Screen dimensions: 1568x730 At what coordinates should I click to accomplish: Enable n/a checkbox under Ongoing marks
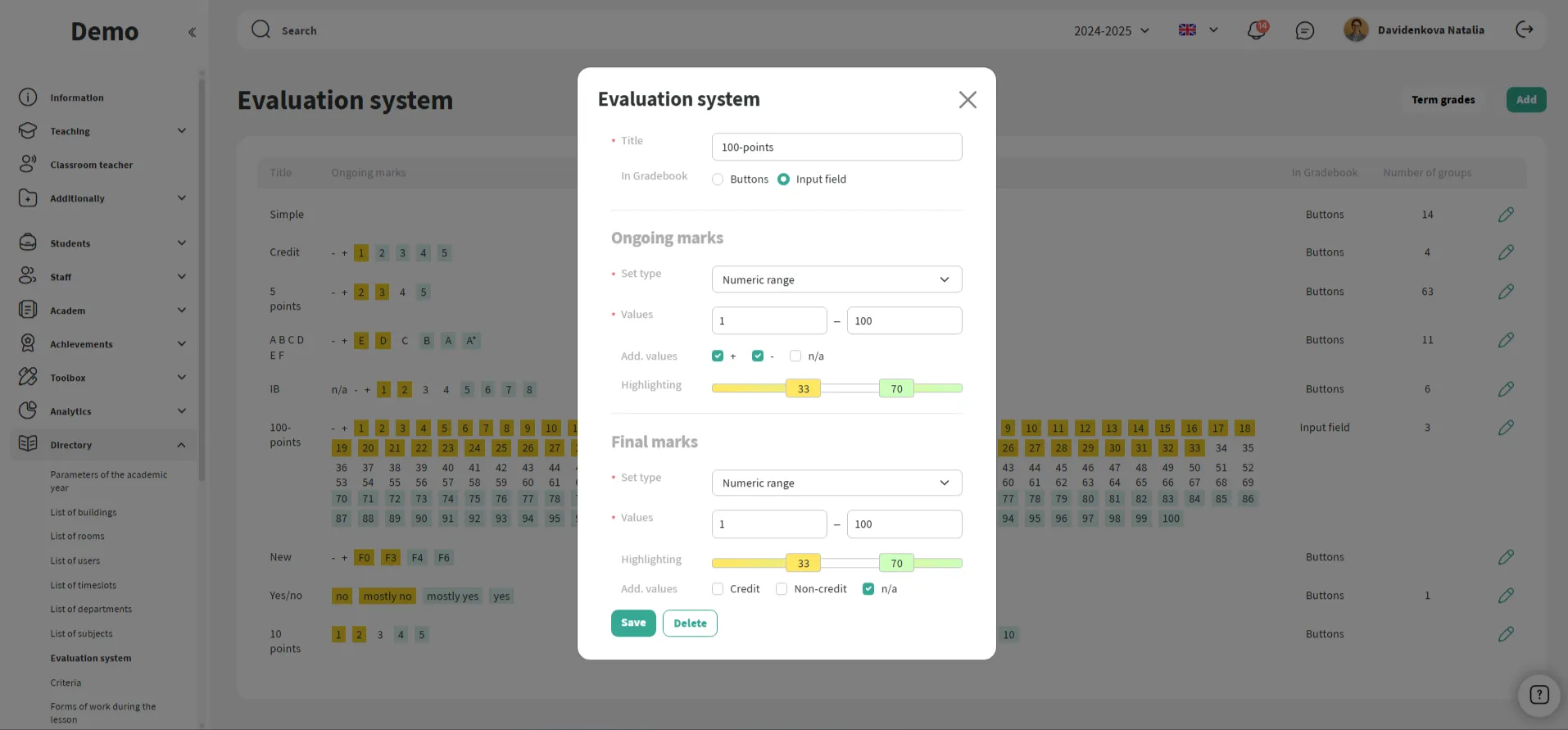795,356
